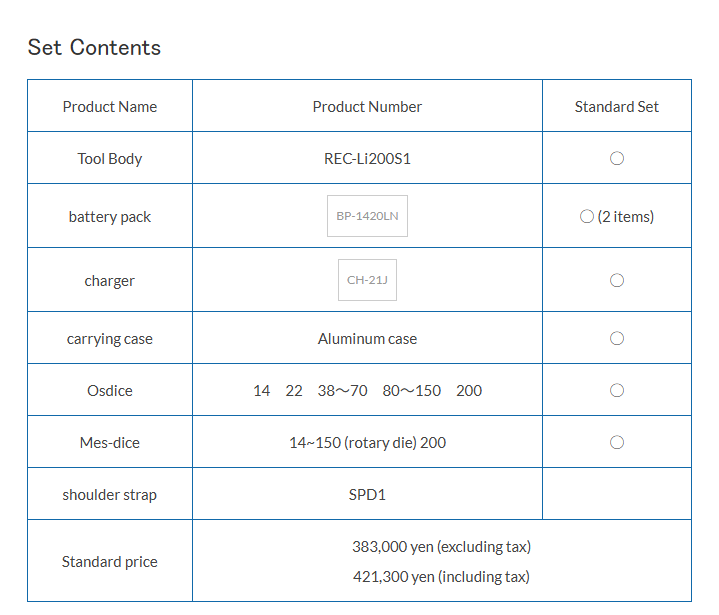The width and height of the screenshot is (719, 615).
Task: Click the Standard price row label
Action: 110,561
